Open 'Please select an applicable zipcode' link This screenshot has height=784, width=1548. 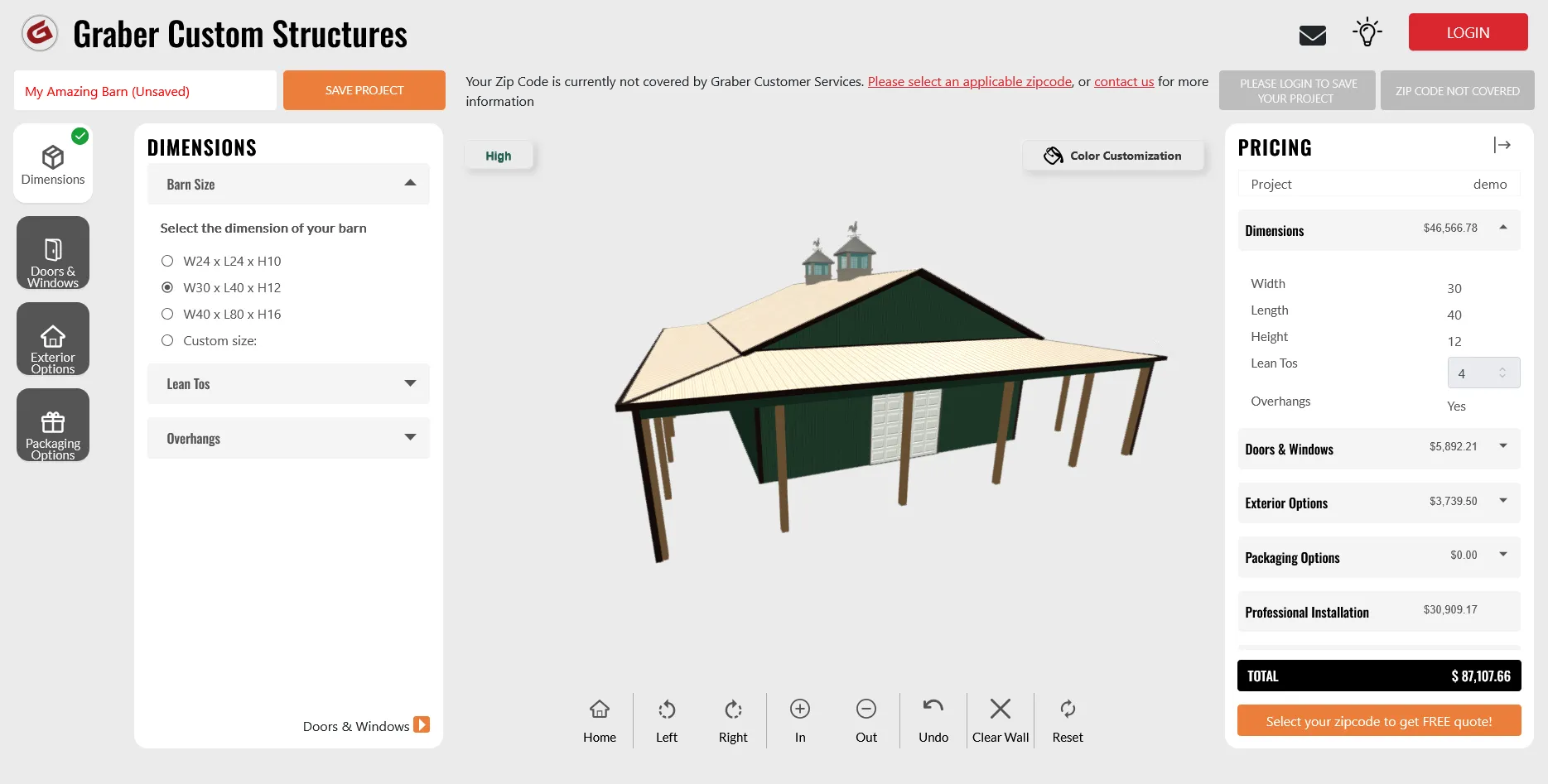click(x=969, y=81)
